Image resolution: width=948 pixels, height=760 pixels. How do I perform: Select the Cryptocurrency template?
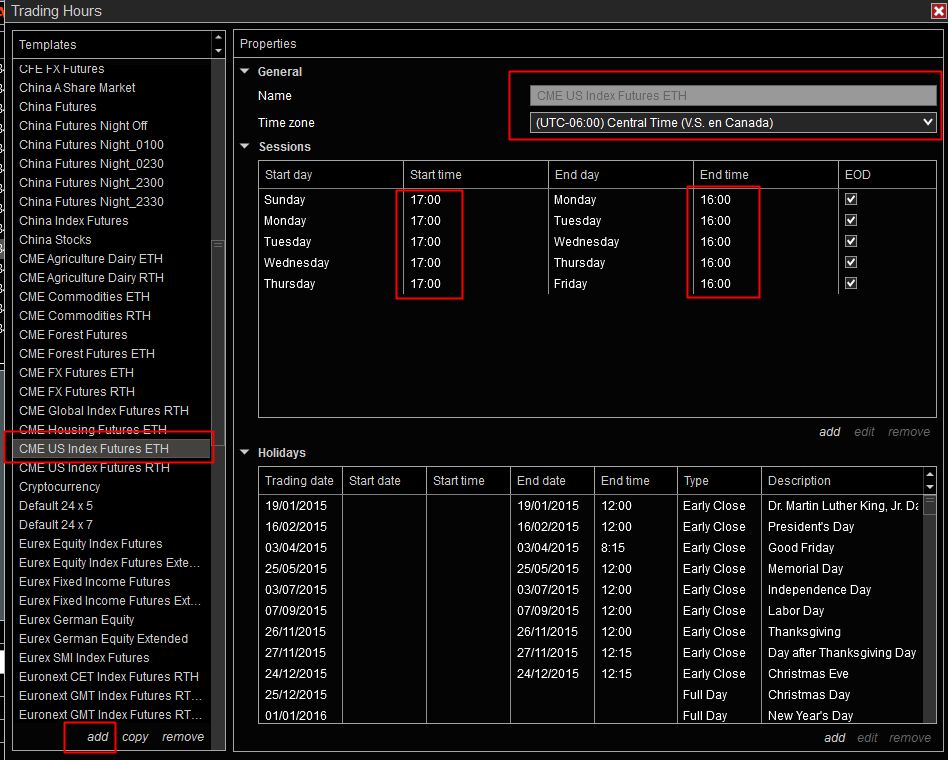tap(60, 487)
